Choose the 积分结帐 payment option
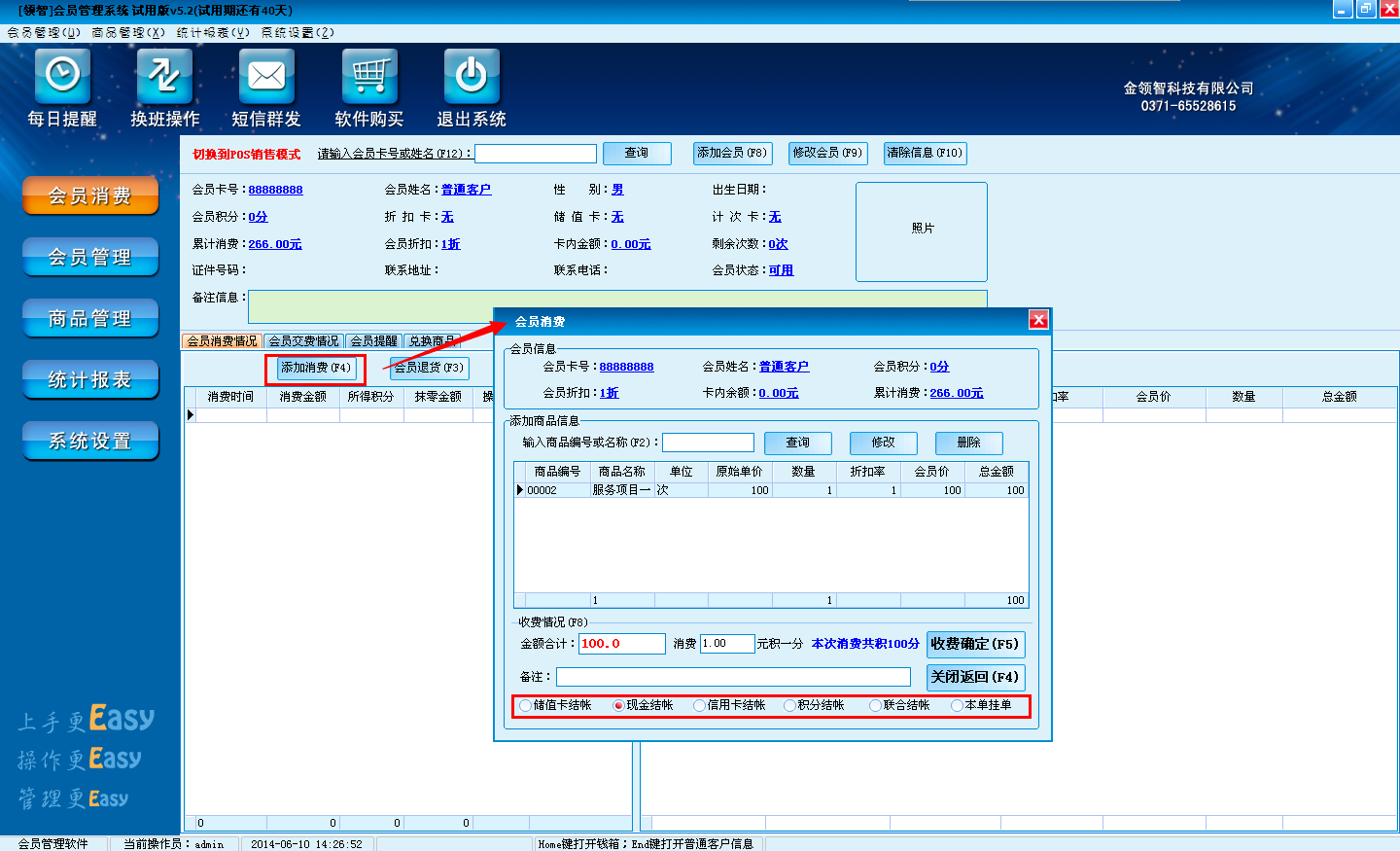Image resolution: width=1400 pixels, height=851 pixels. (815, 705)
